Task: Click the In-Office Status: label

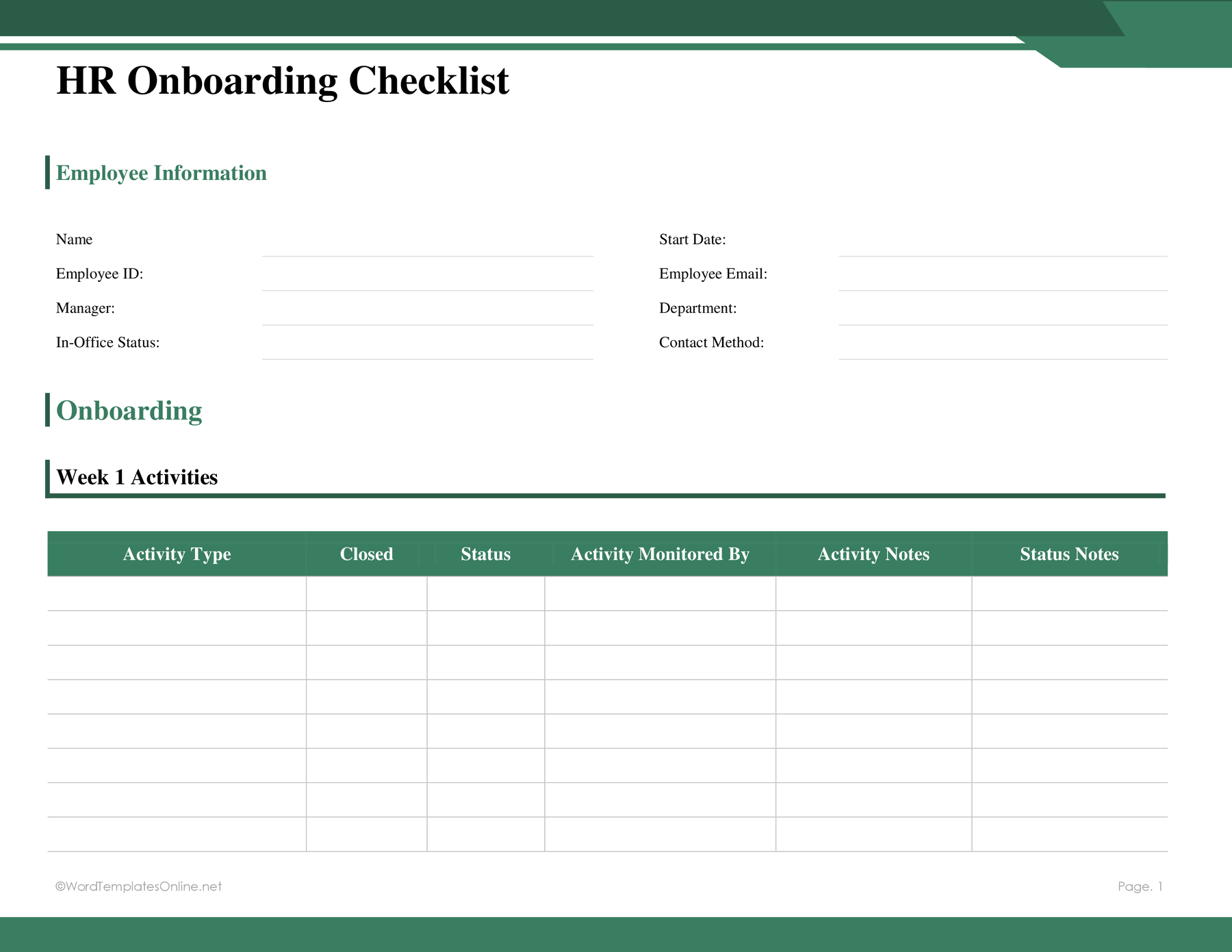Action: [x=108, y=342]
